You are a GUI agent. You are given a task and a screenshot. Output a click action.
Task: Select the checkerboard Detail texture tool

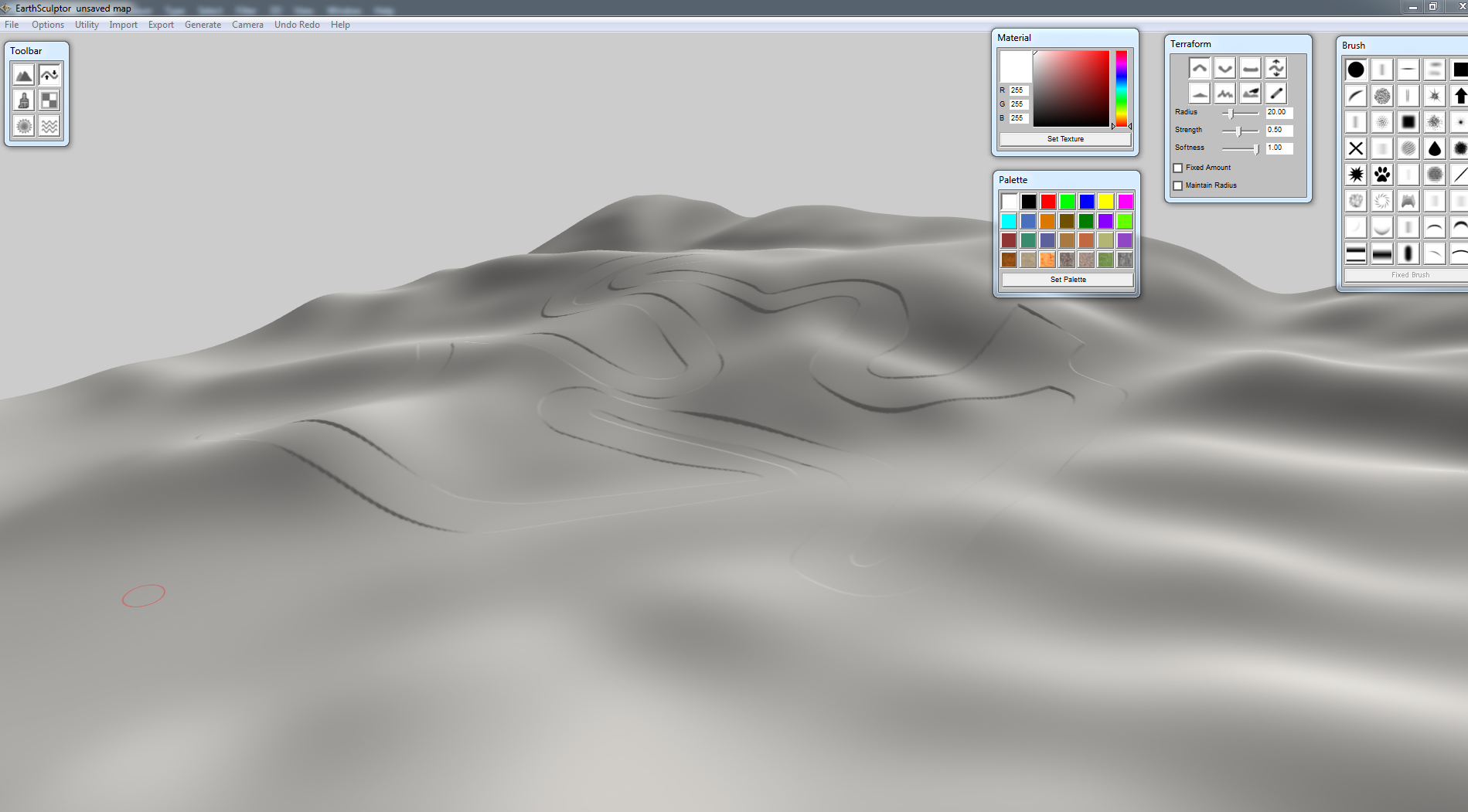[x=49, y=100]
